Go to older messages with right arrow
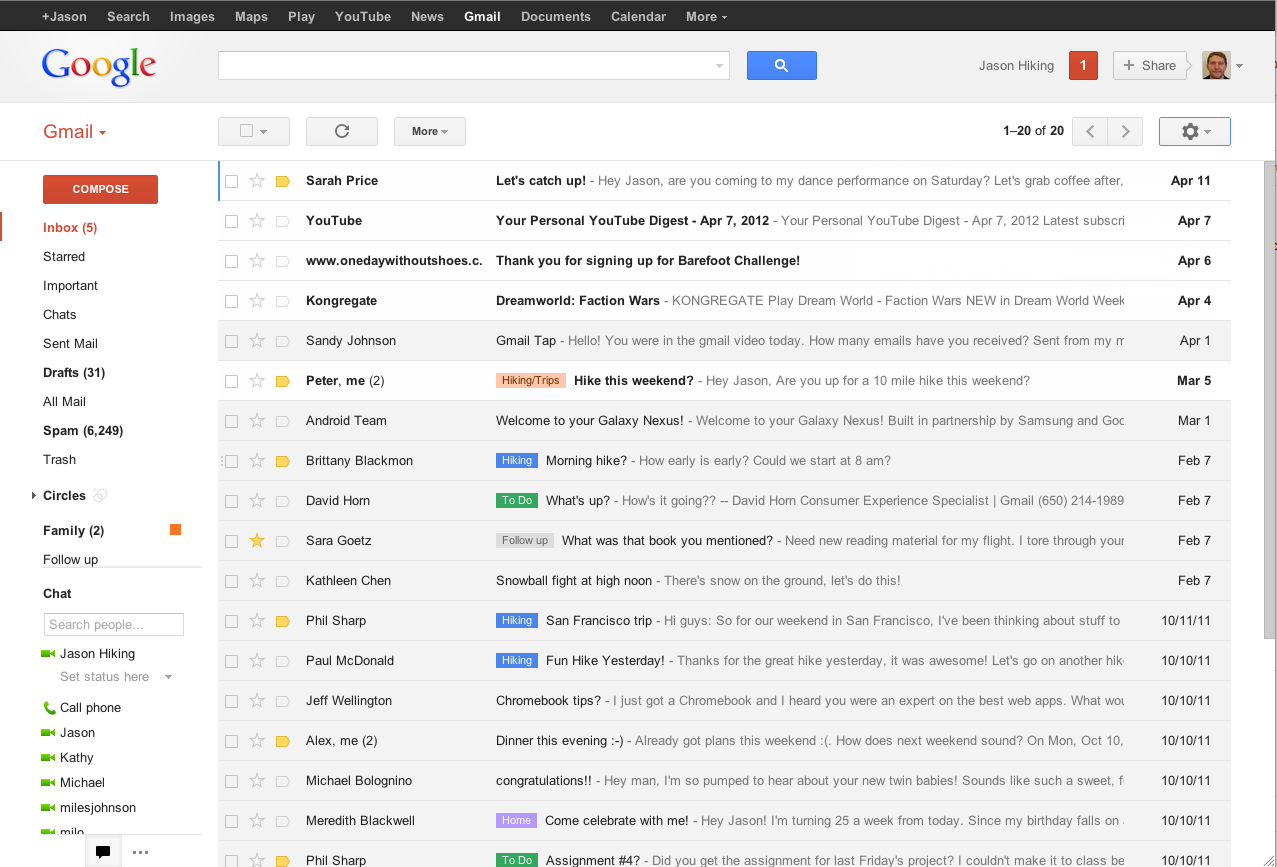 click(1125, 131)
